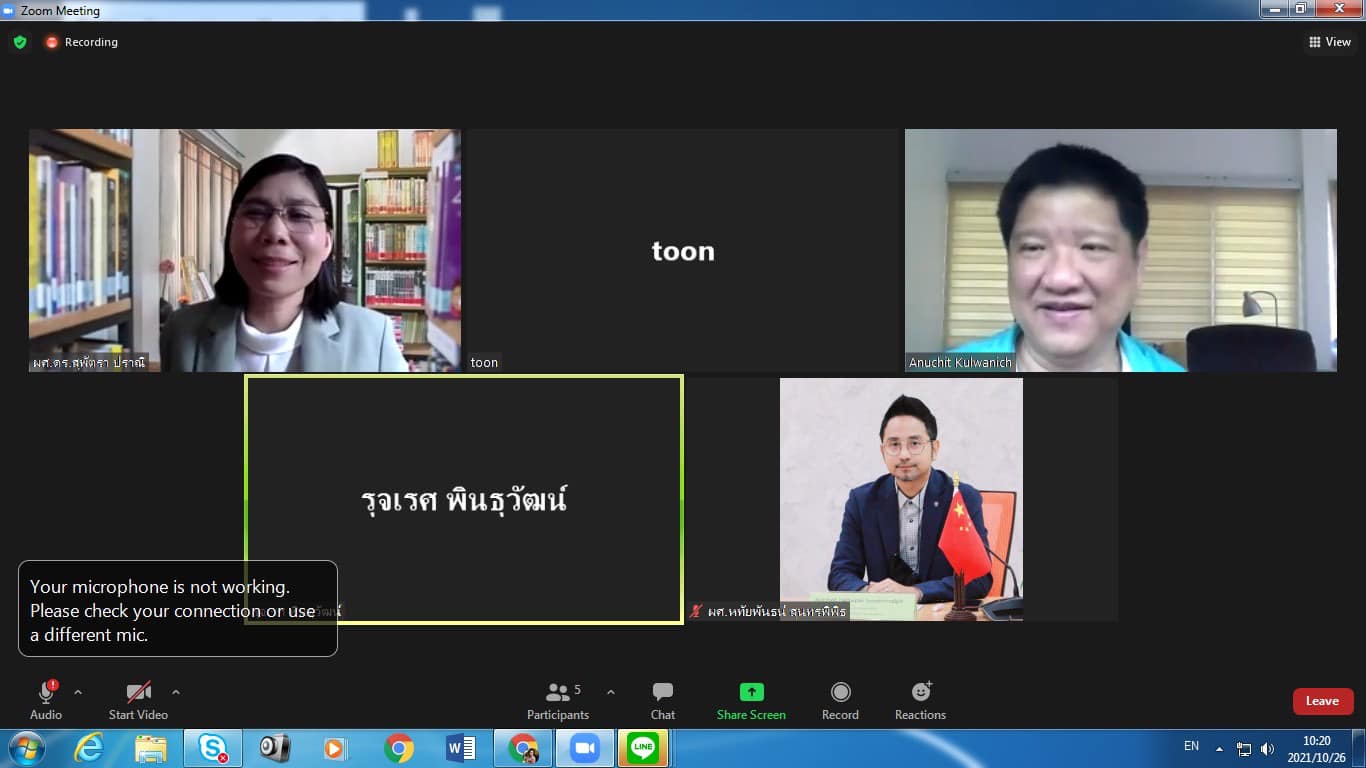Expand video options arrow next to Start Video
Image resolution: width=1366 pixels, height=768 pixels.
click(x=176, y=692)
